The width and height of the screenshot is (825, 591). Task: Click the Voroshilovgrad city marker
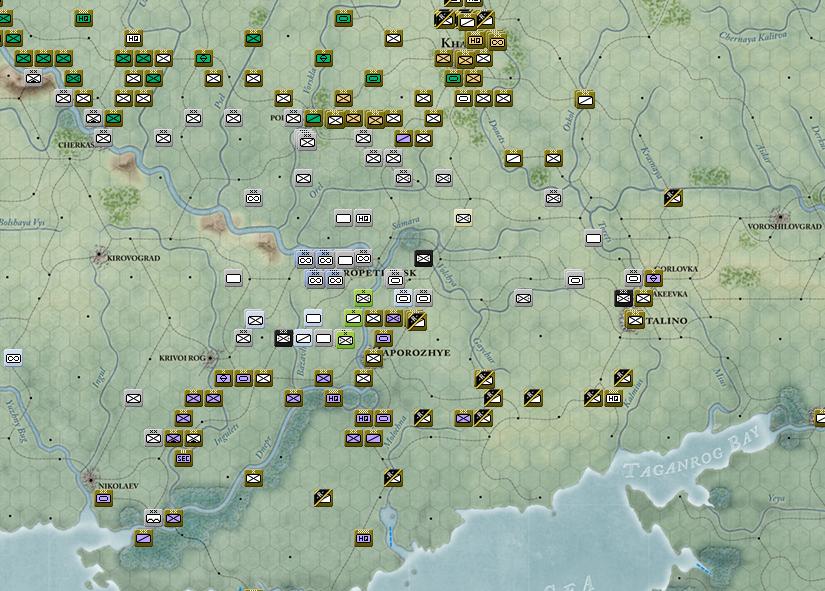coord(779,216)
